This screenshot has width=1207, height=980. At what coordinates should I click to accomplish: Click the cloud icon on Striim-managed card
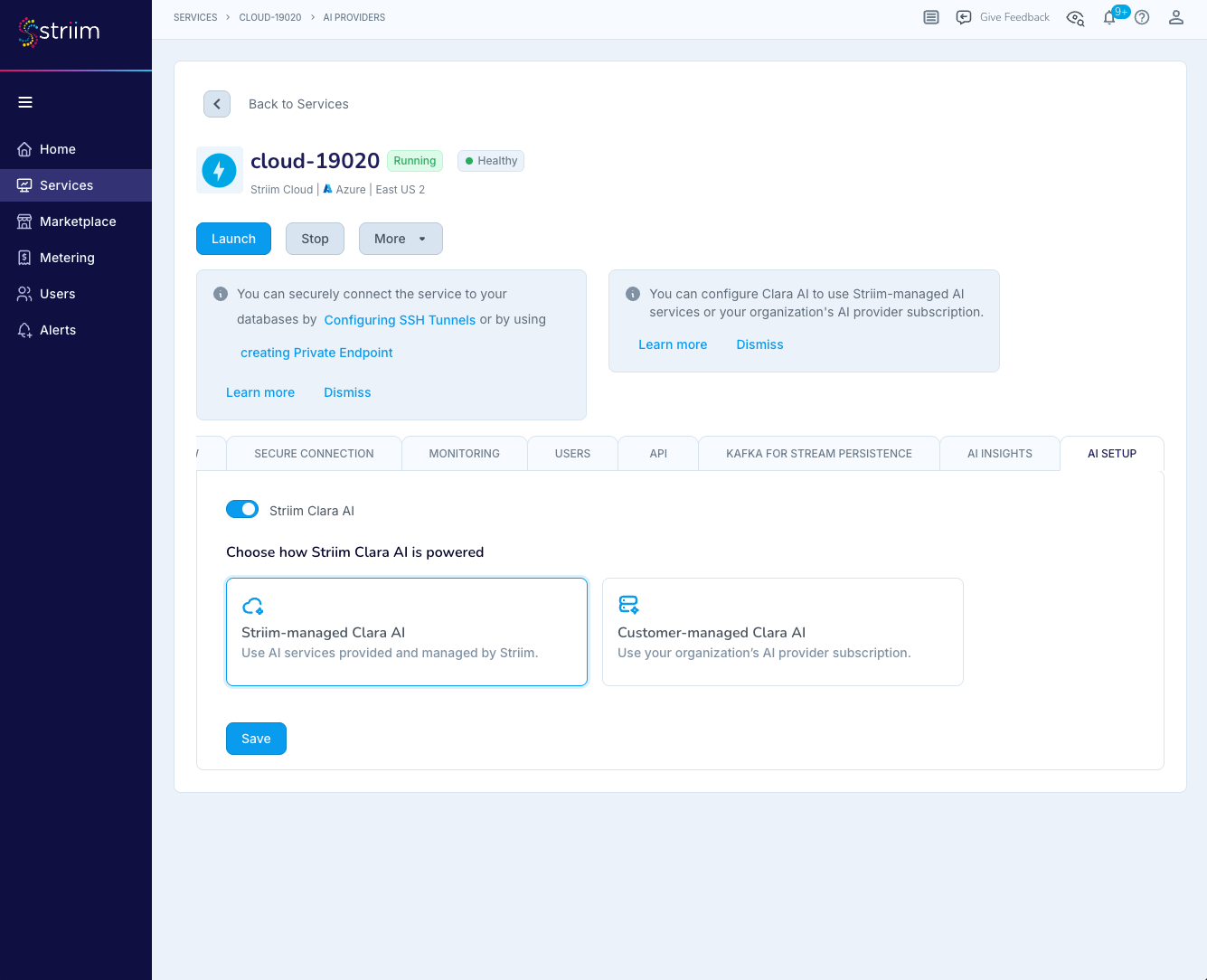click(x=253, y=606)
